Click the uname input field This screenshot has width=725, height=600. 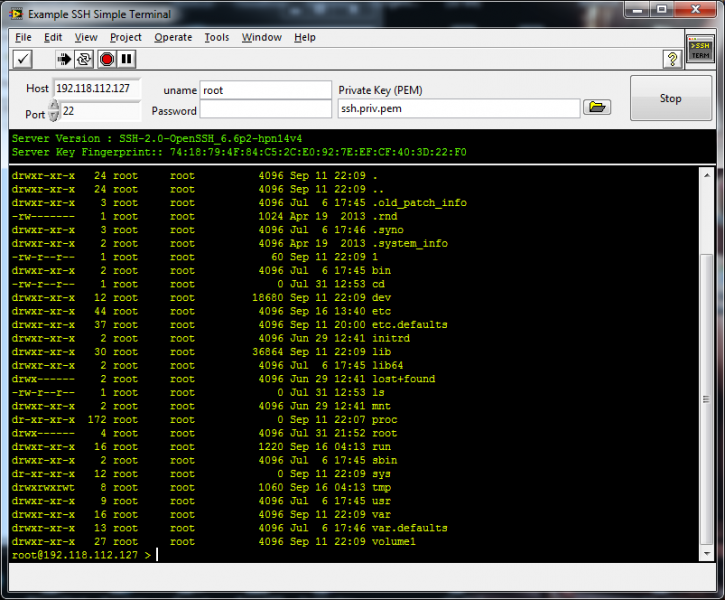(265, 90)
